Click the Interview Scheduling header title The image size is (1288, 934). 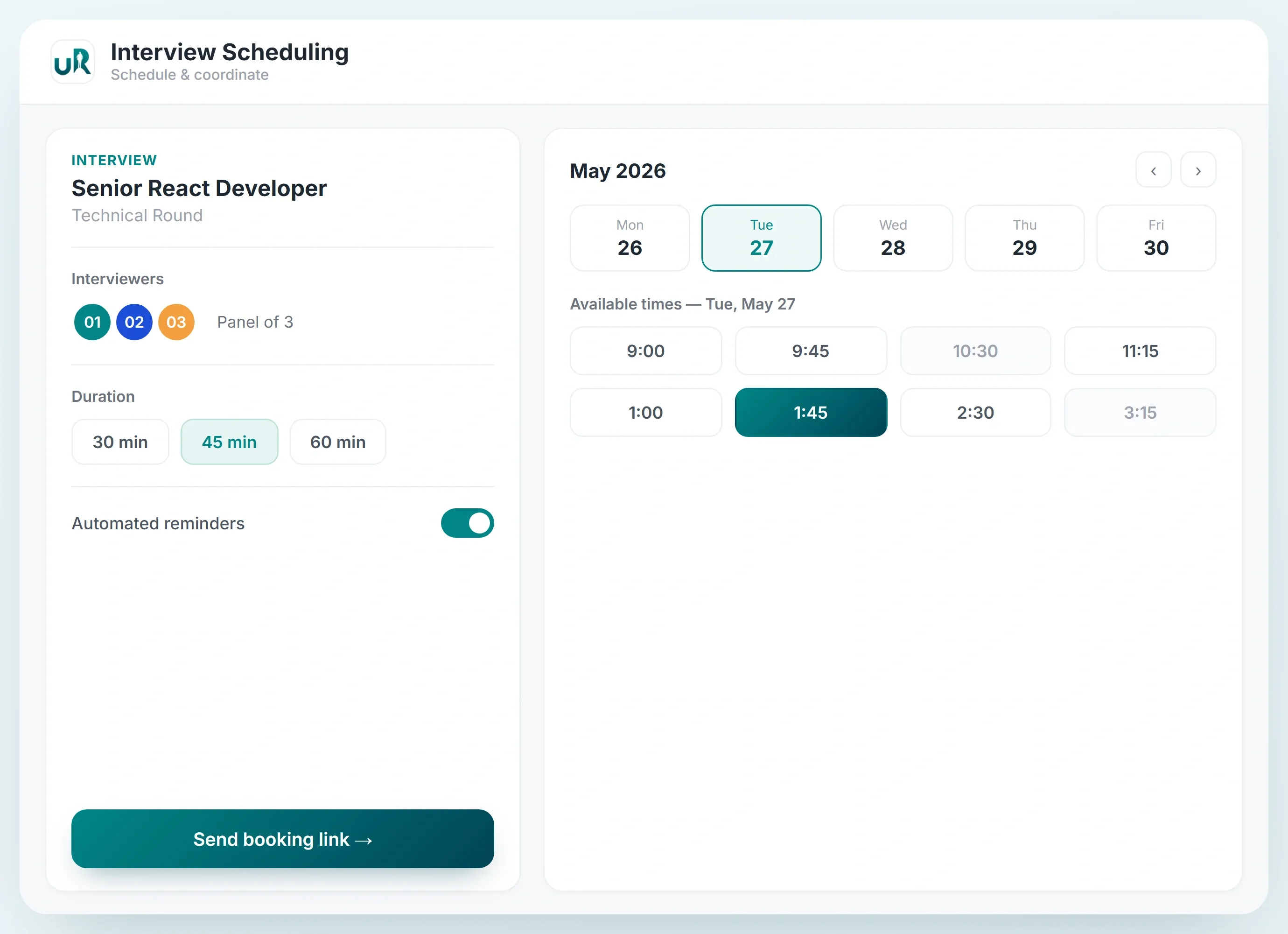[230, 52]
